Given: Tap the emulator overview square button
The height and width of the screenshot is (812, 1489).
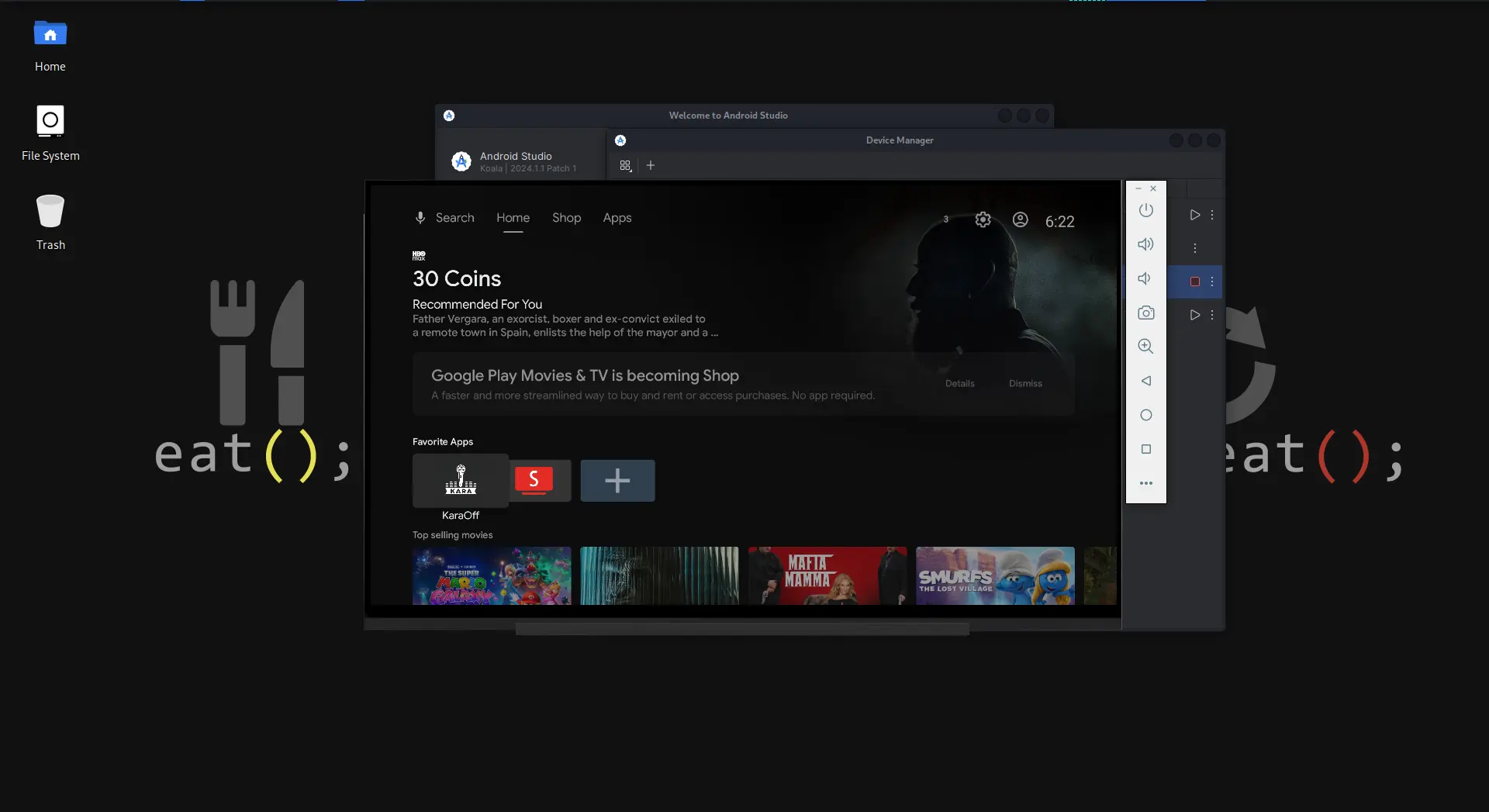Looking at the screenshot, I should [1146, 449].
